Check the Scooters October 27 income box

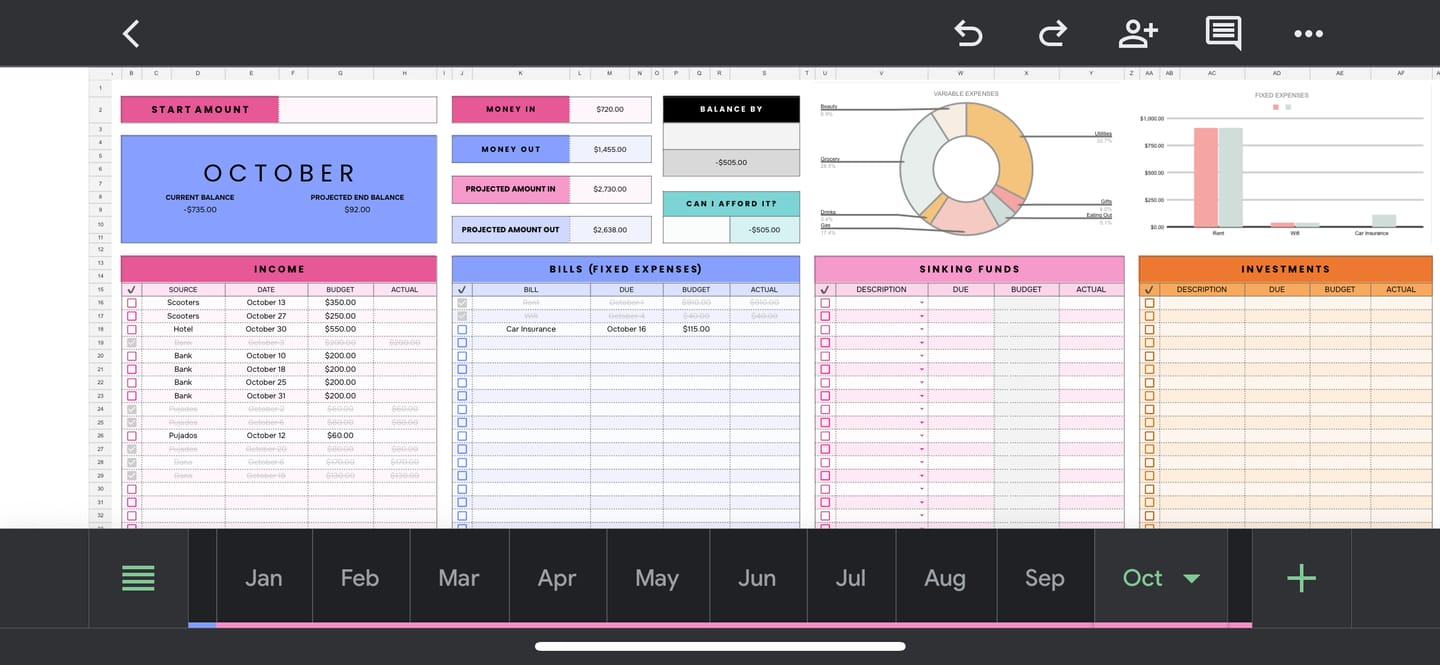[131, 316]
